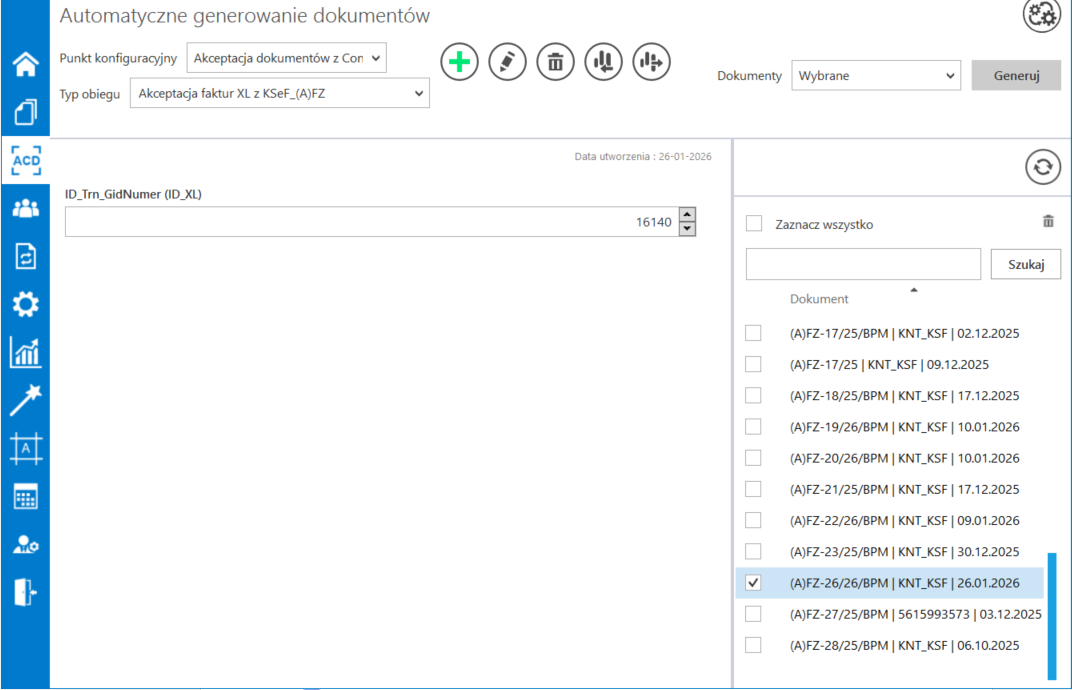Increase ID_Trn_GidNumer with up arrow

(686, 214)
